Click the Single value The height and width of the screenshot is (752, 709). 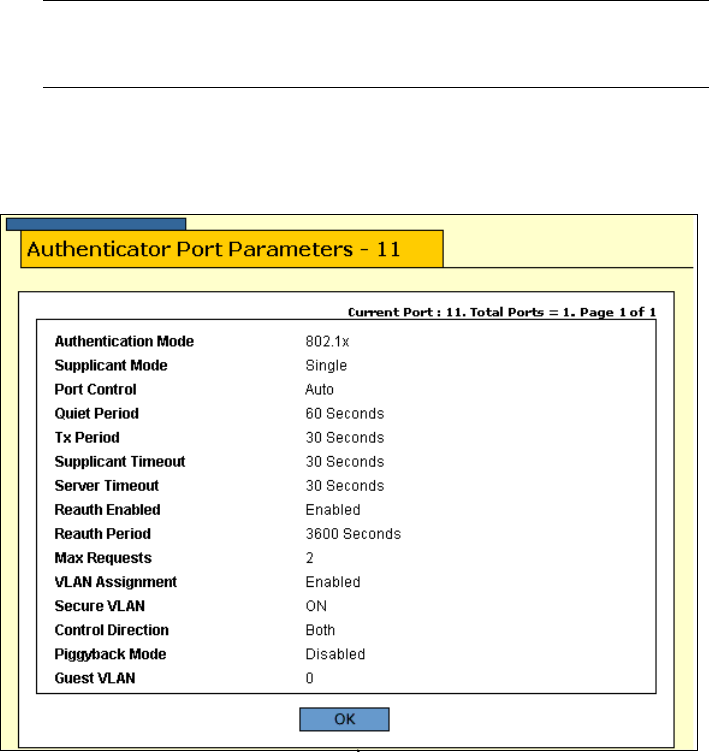pos(326,365)
